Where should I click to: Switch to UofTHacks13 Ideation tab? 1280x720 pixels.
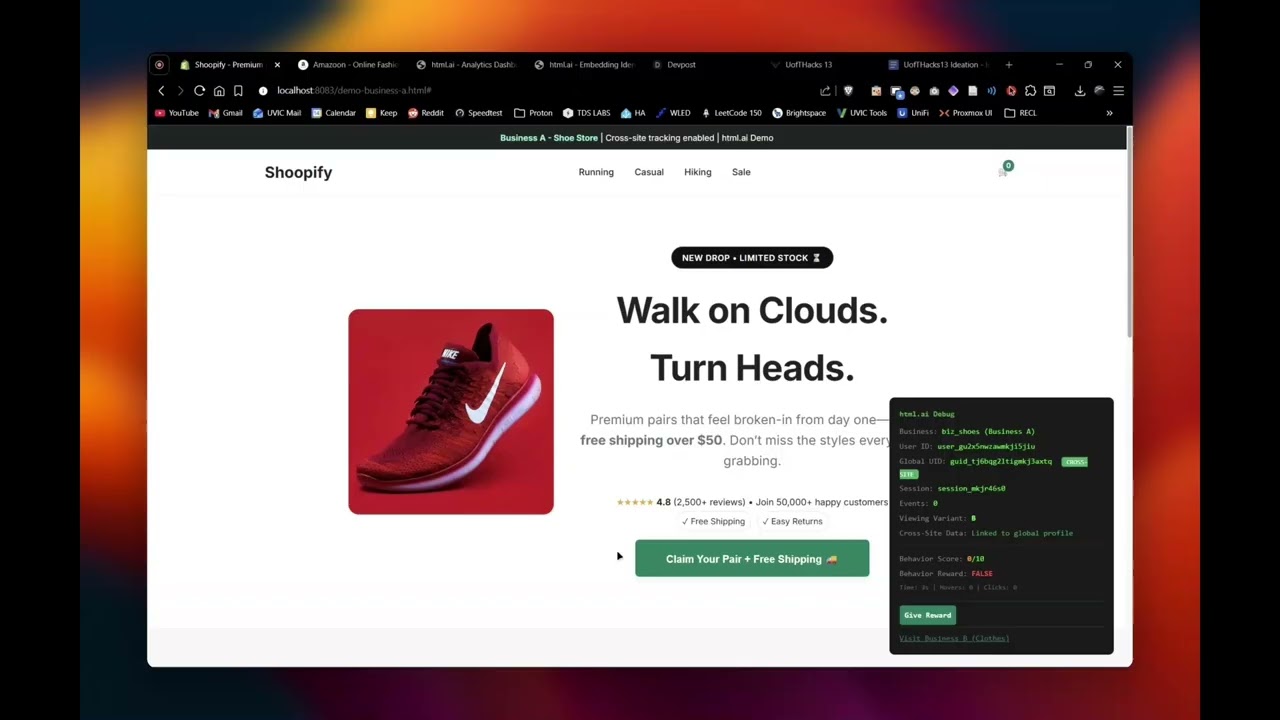coord(938,65)
